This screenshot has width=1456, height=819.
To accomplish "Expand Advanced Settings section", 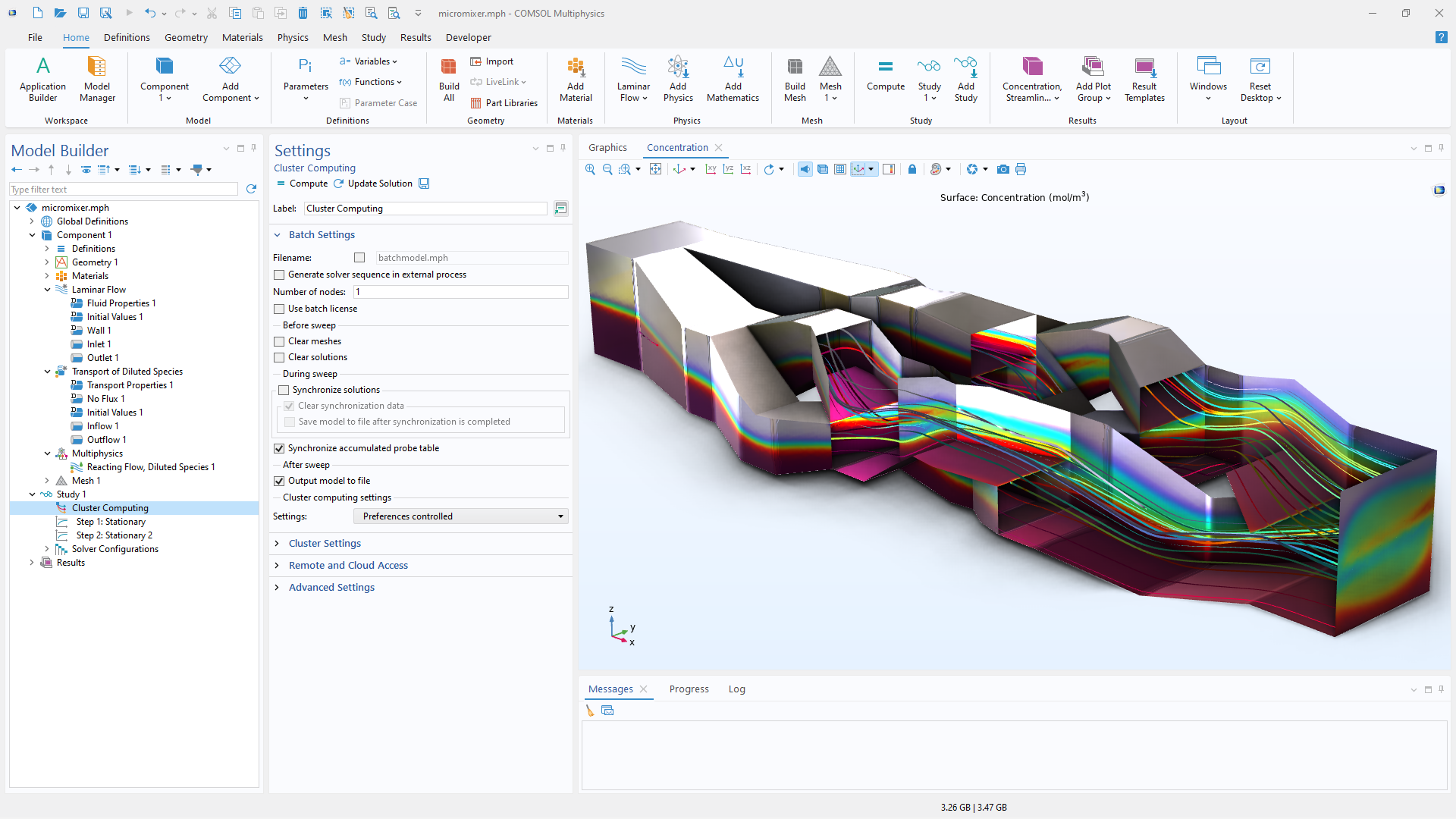I will (x=331, y=588).
